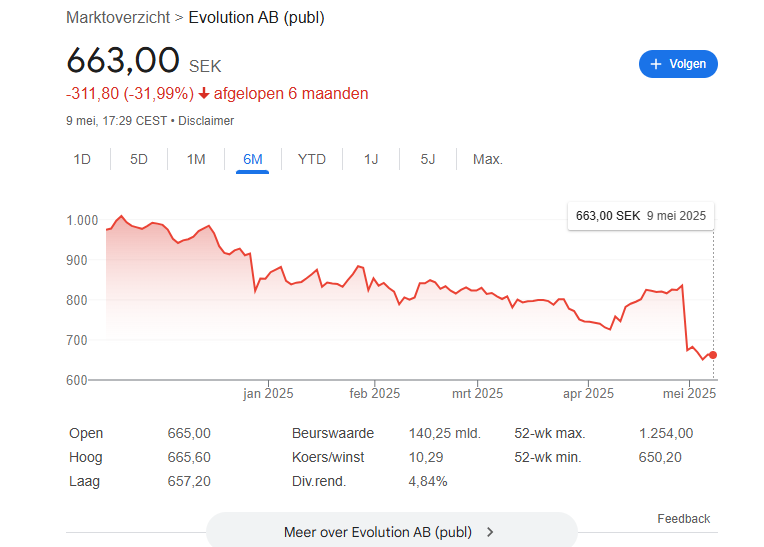Click the Volgen follow button
Image resolution: width=764 pixels, height=547 pixels.
pos(678,64)
